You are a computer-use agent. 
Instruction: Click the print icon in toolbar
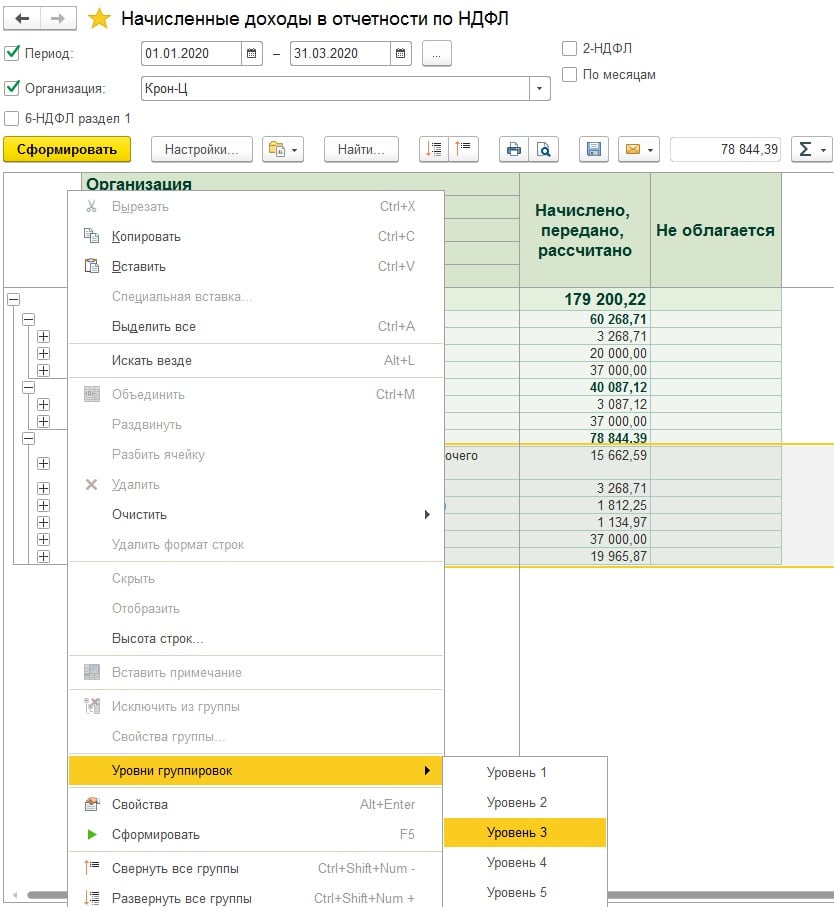514,150
